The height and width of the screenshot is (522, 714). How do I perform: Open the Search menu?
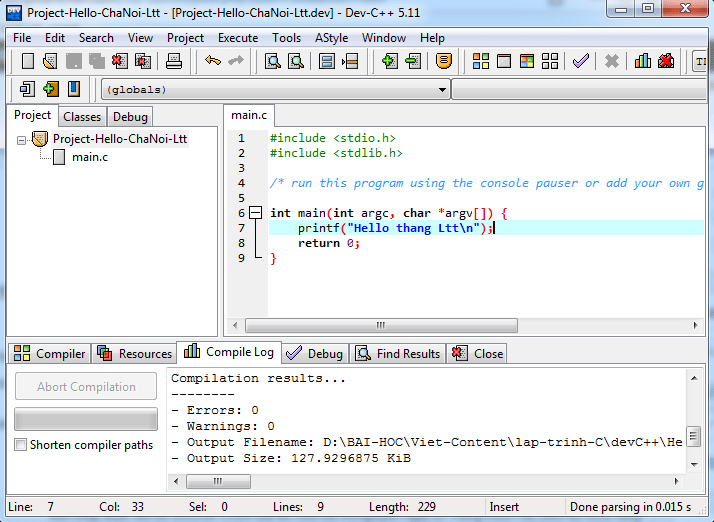pyautogui.click(x=96, y=38)
